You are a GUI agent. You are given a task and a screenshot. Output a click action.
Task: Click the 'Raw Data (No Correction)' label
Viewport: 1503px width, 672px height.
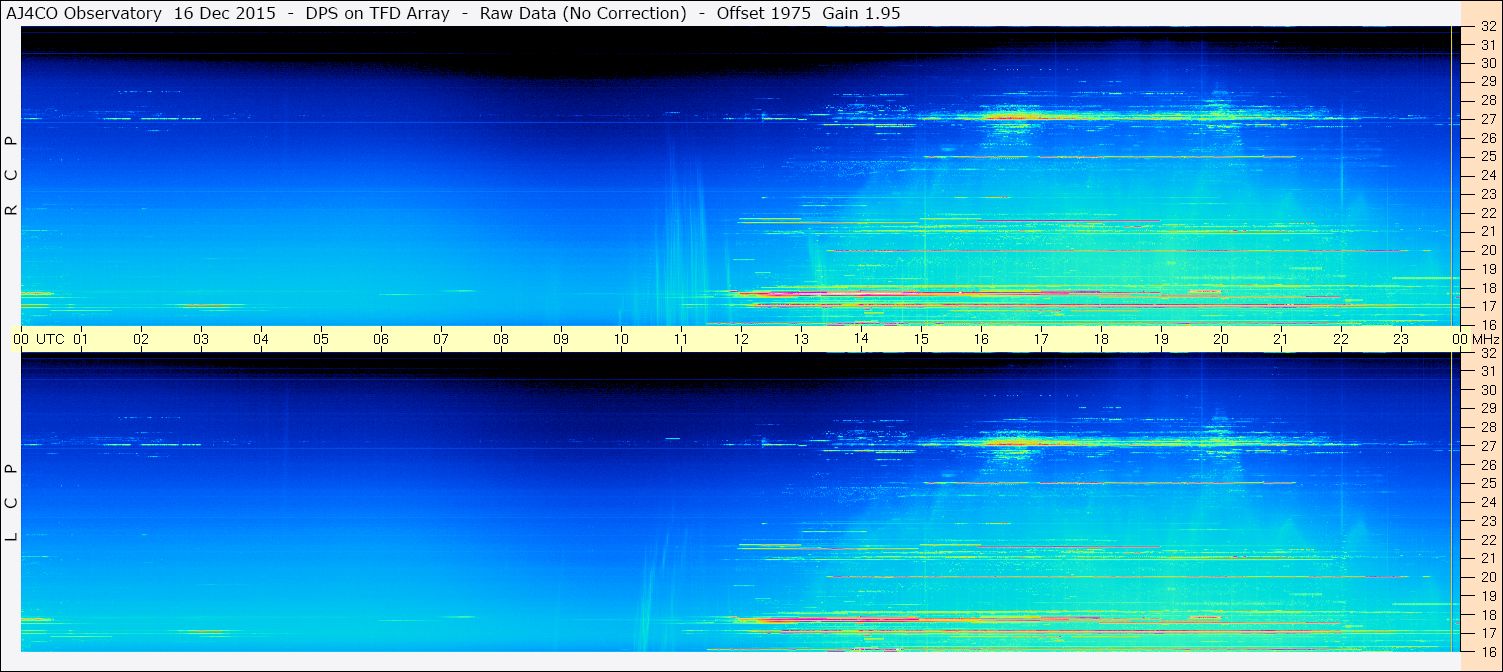tap(583, 13)
